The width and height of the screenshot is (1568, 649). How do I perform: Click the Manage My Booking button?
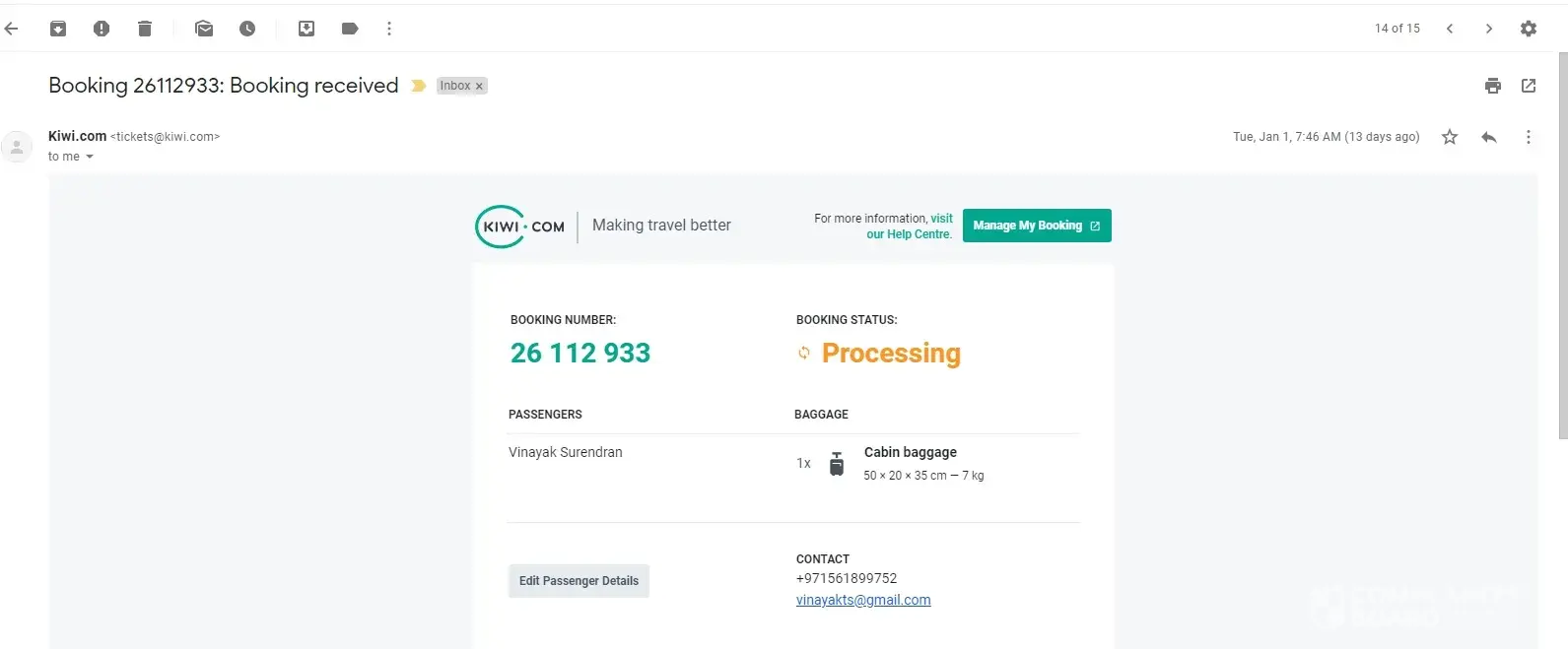(x=1037, y=226)
